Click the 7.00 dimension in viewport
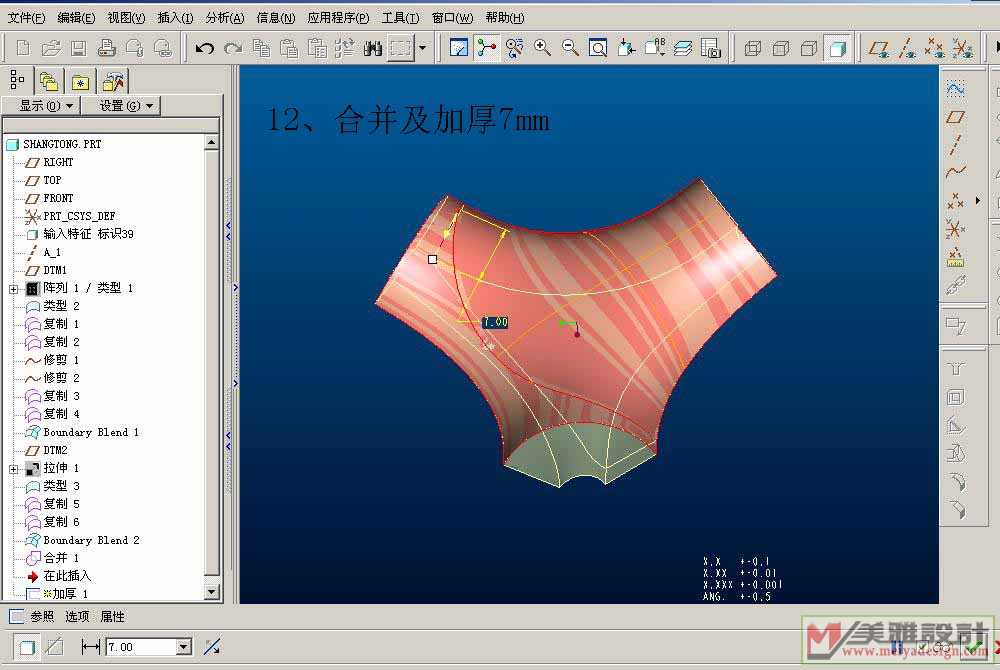This screenshot has width=1000, height=670. pos(496,323)
